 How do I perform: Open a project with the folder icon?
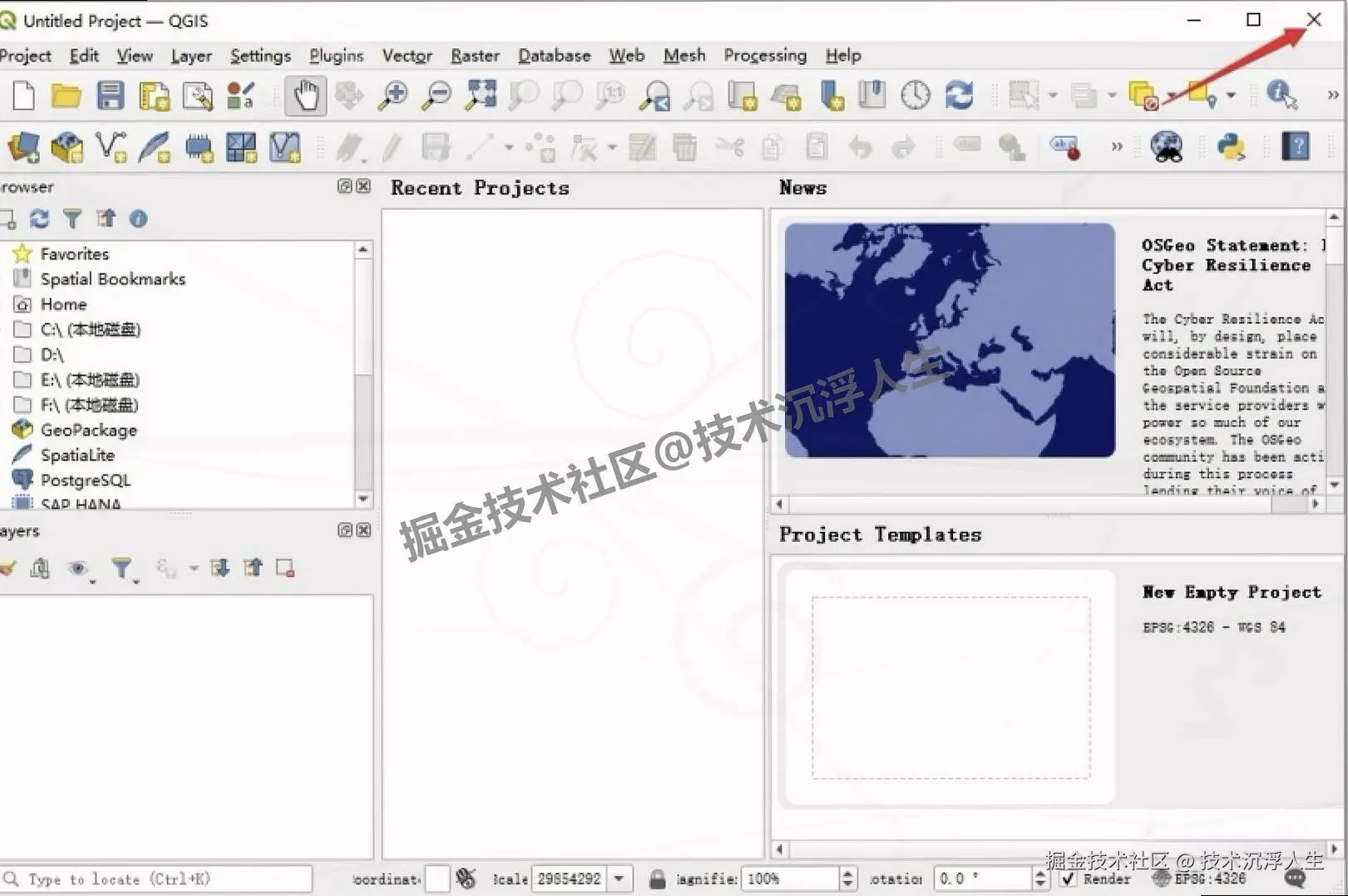(66, 96)
